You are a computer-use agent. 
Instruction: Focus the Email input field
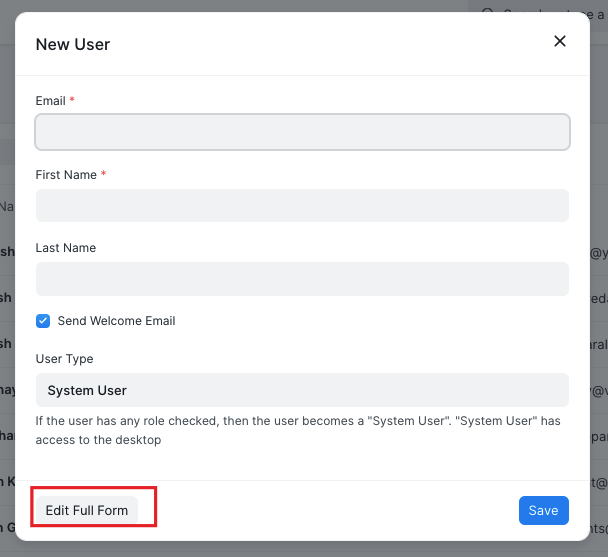302,132
